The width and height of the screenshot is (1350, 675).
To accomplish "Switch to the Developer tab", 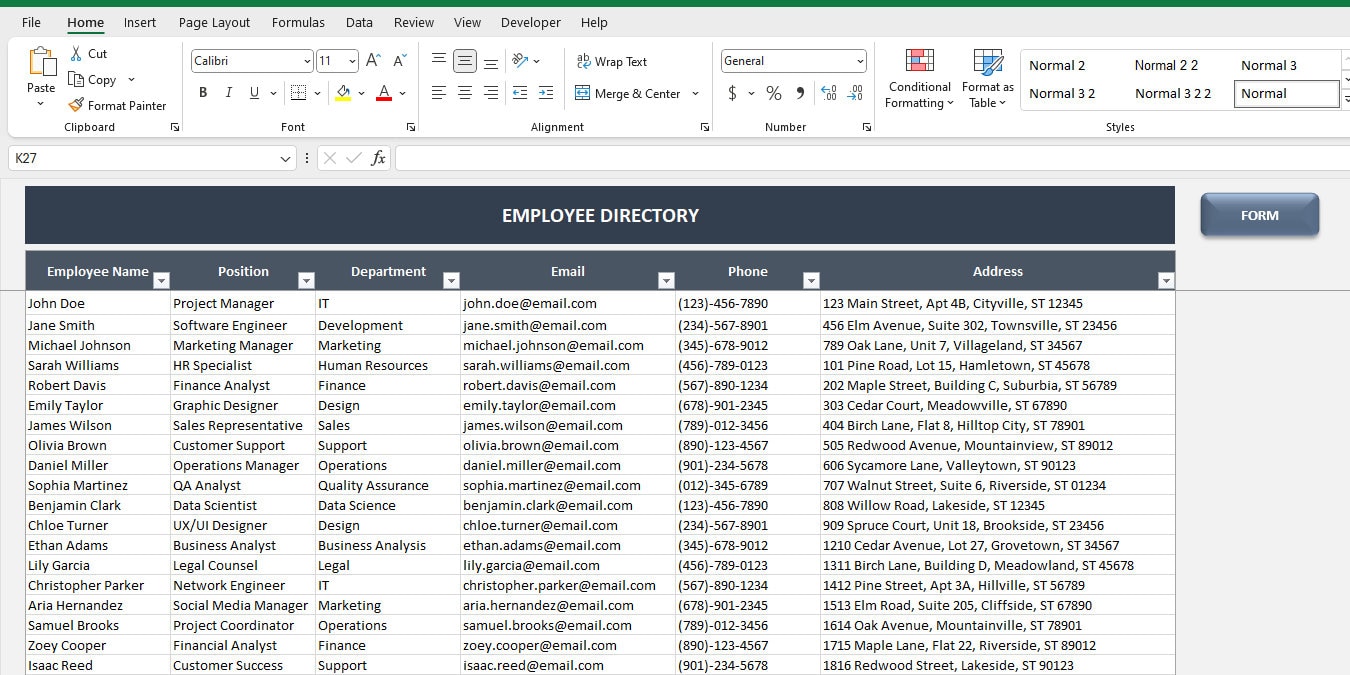I will tap(531, 22).
